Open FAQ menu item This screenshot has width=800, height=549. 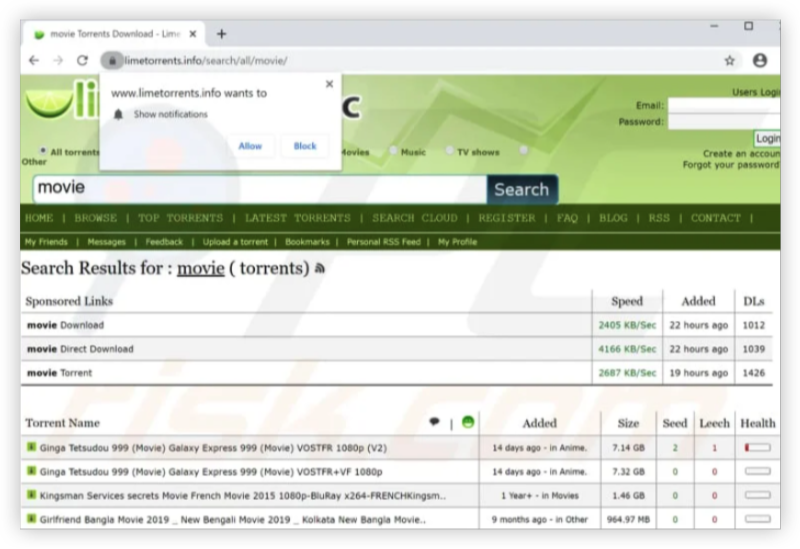coord(567,218)
